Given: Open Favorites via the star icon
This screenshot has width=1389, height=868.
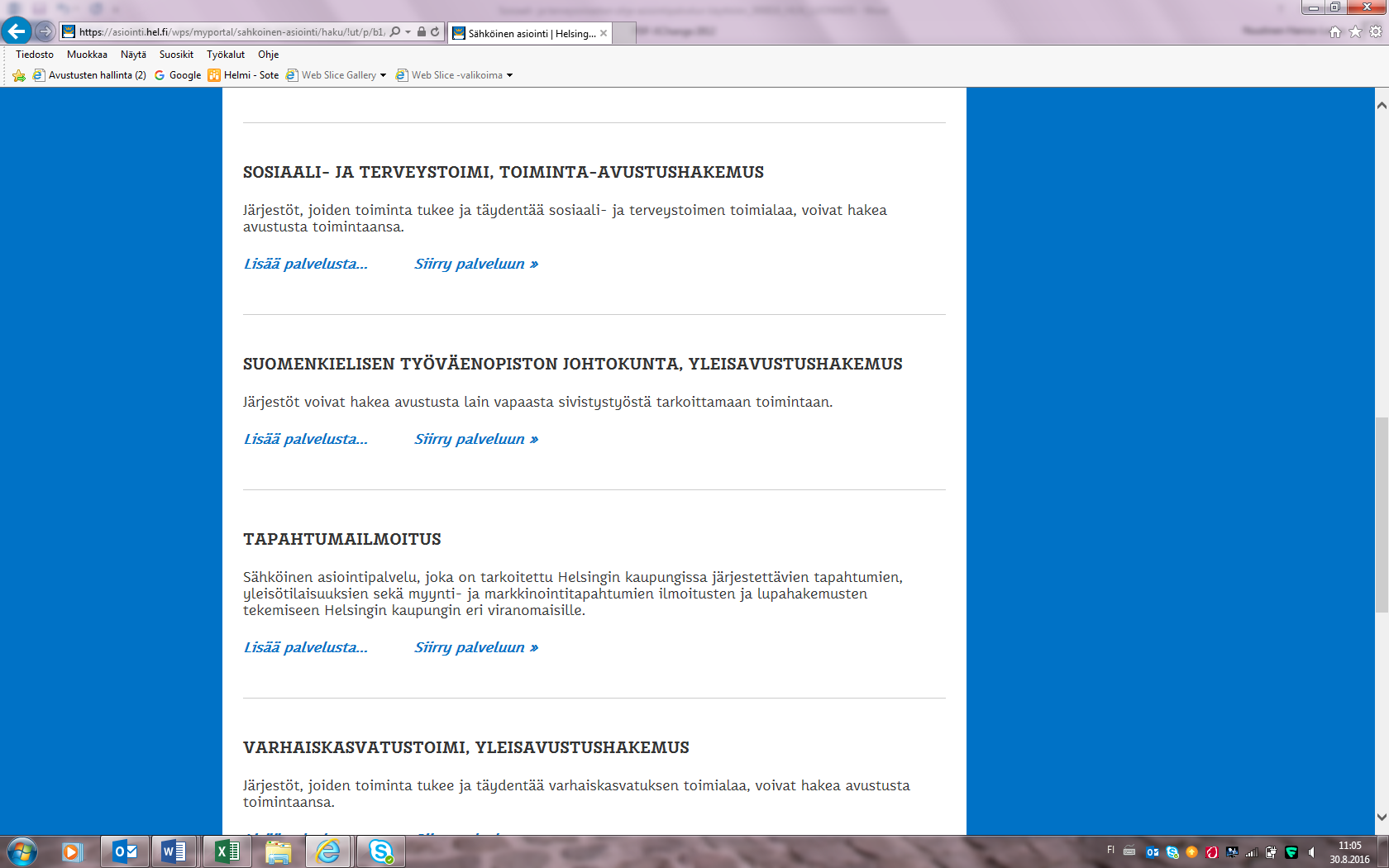Looking at the screenshot, I should (1355, 31).
